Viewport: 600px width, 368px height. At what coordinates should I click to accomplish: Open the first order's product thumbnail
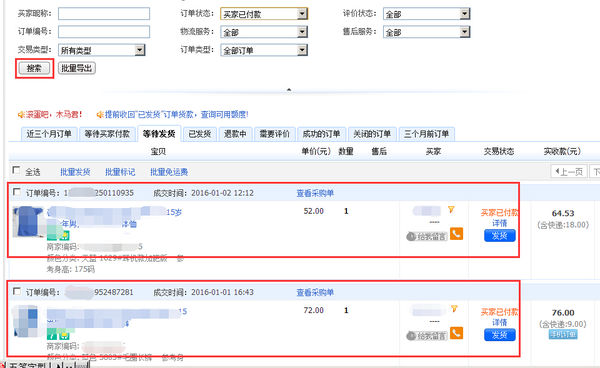(28, 222)
